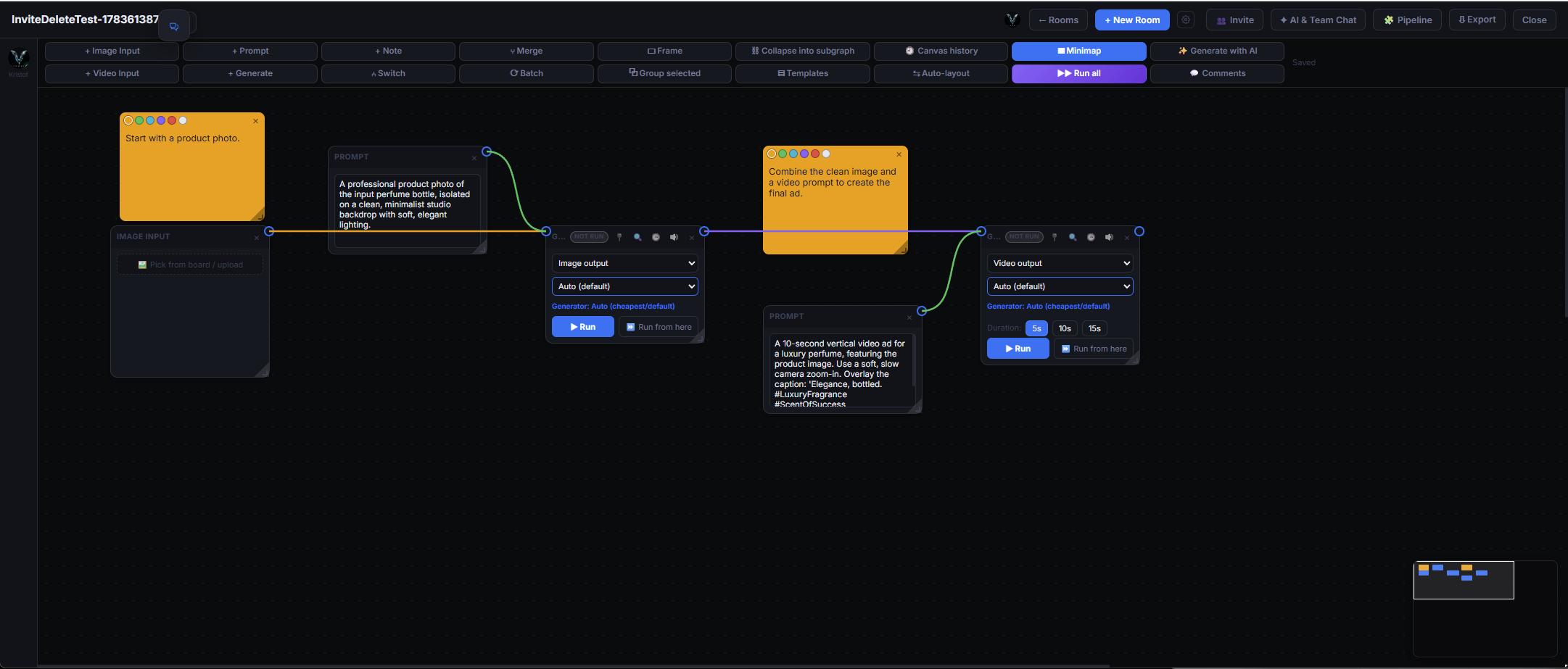Click input port of the Image output node
Screen dimensions: 1568x669
pos(546,231)
